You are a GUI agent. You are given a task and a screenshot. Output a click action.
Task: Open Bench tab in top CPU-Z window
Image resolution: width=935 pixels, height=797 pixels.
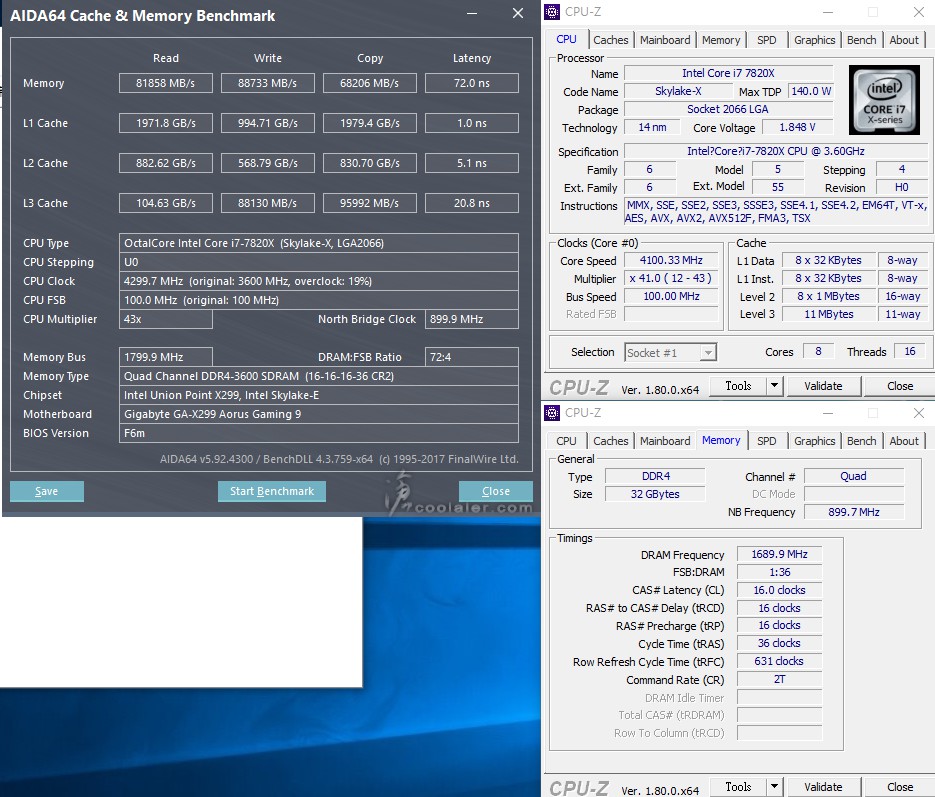862,40
